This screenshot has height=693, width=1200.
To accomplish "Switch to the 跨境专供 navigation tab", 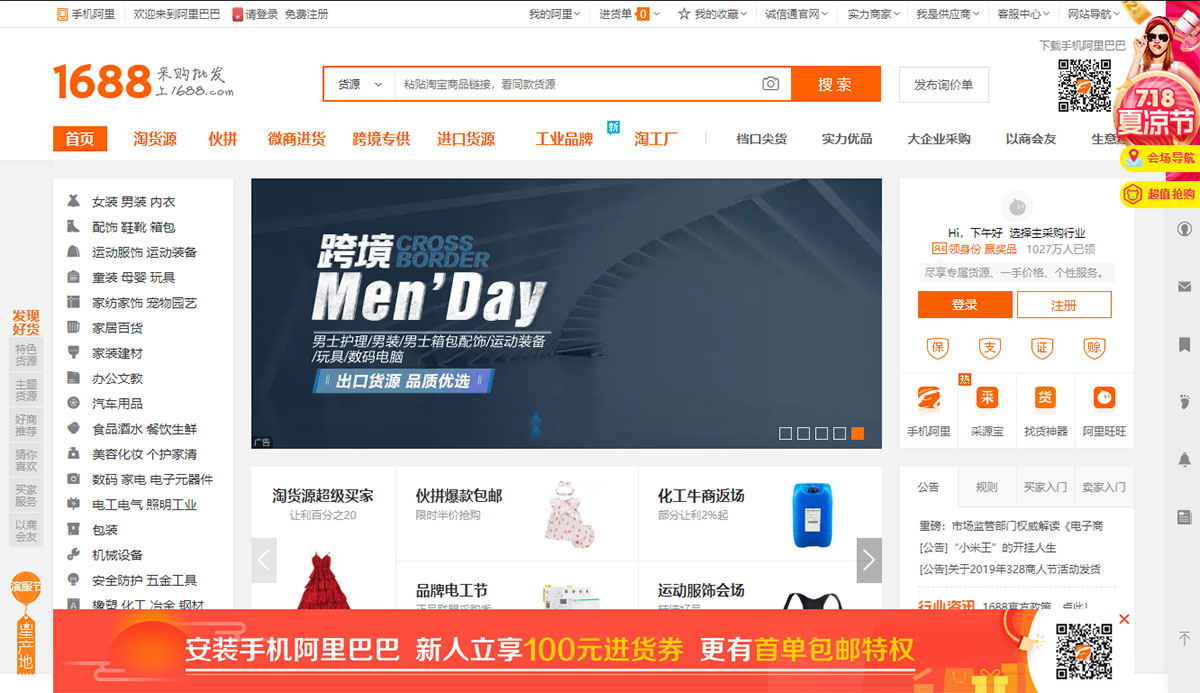I will click(x=380, y=139).
